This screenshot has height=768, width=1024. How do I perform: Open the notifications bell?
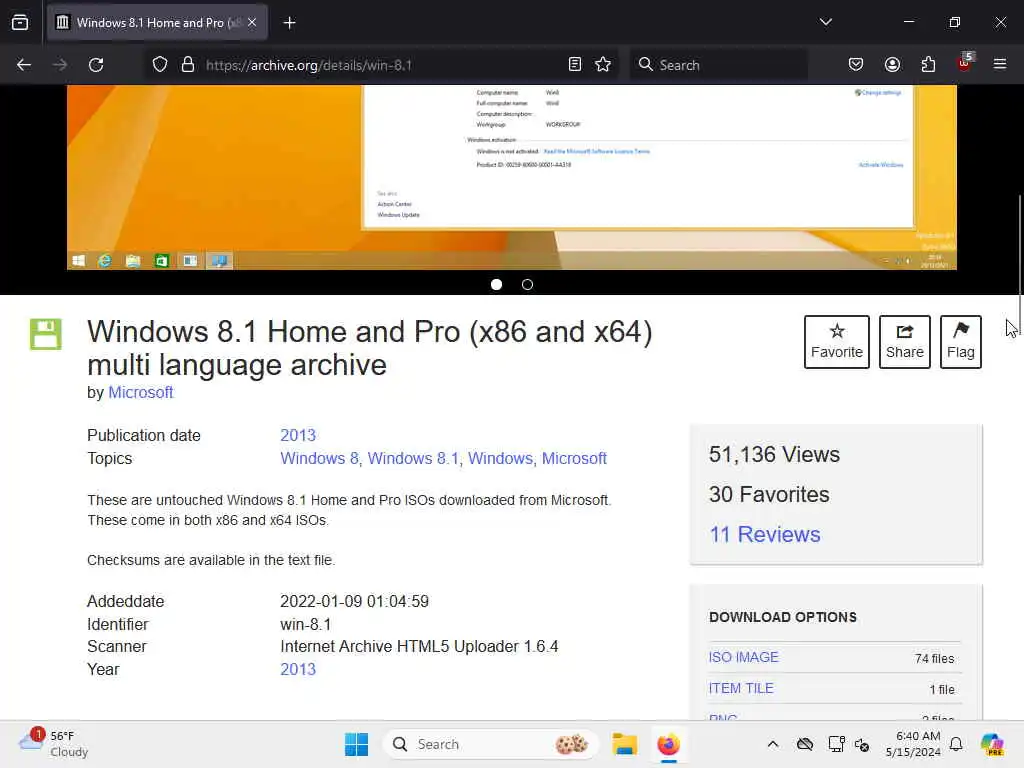(x=956, y=744)
